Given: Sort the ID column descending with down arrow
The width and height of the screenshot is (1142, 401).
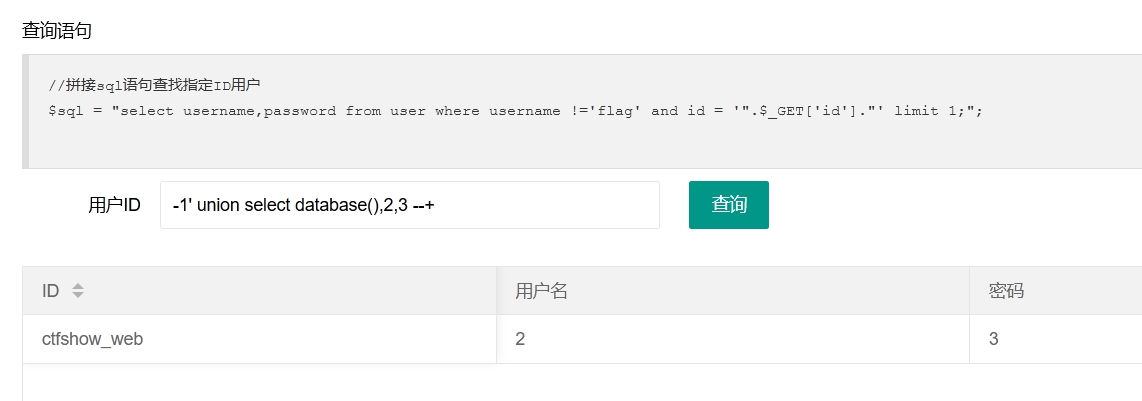Looking at the screenshot, I should [78, 295].
